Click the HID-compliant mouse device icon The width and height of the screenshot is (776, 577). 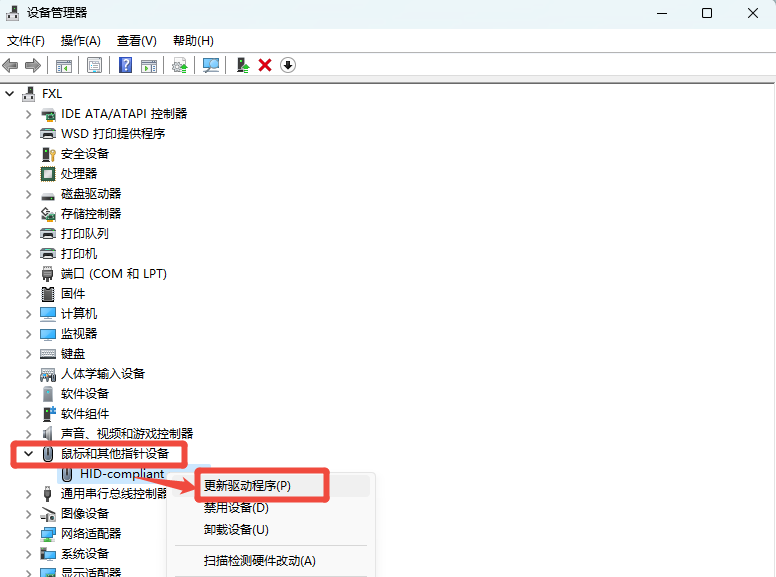(x=67, y=474)
